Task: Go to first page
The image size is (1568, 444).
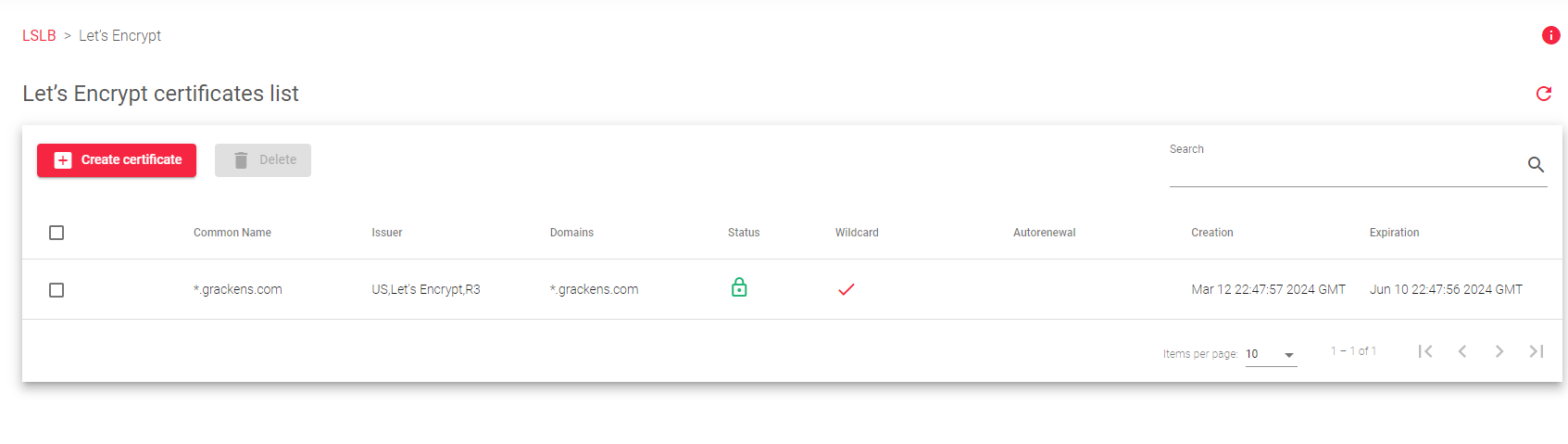Action: pos(1425,351)
